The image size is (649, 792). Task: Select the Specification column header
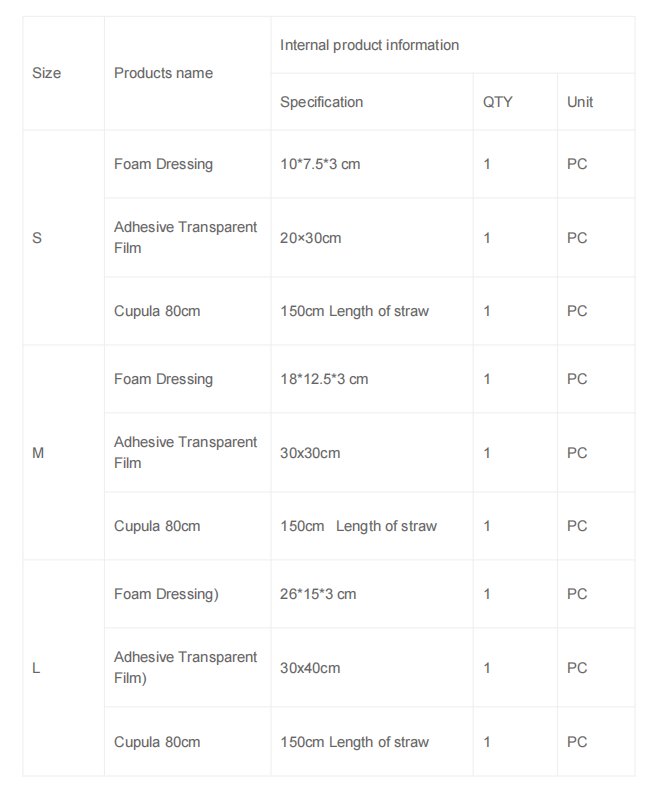322,102
